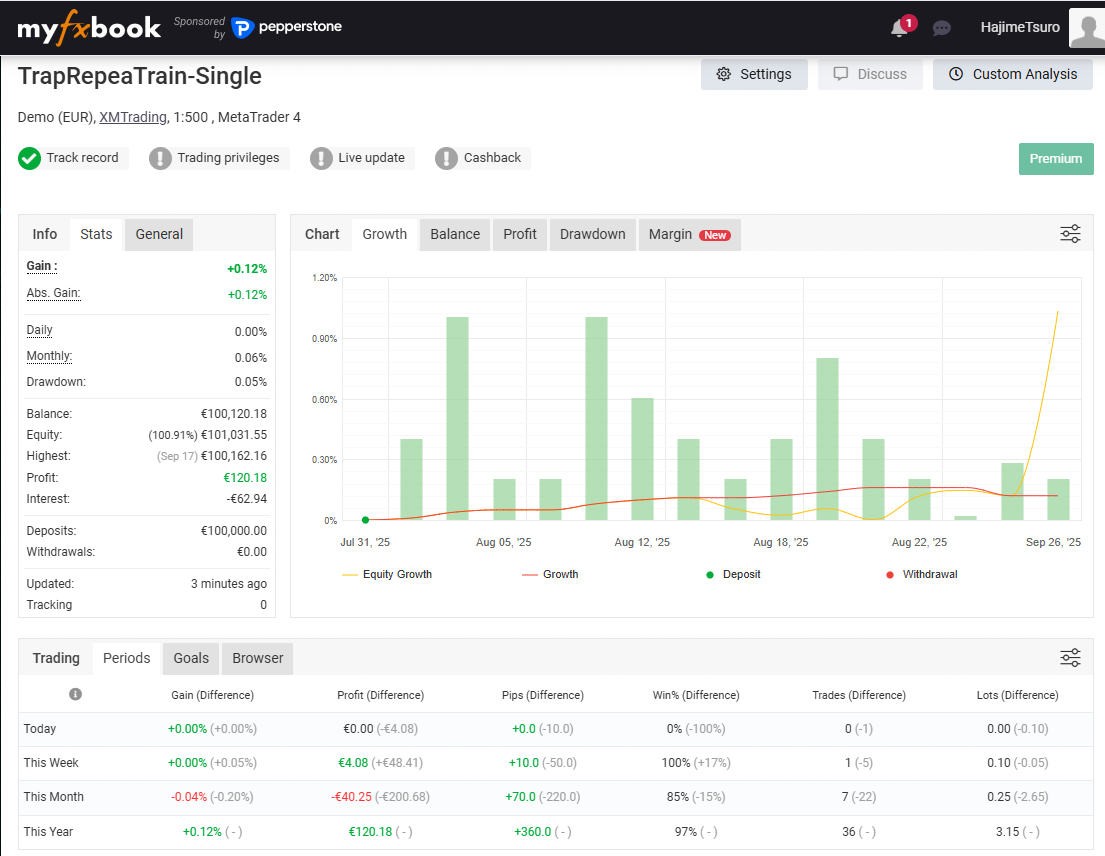Open chart options sliders icon
1105x856 pixels.
tap(1070, 234)
